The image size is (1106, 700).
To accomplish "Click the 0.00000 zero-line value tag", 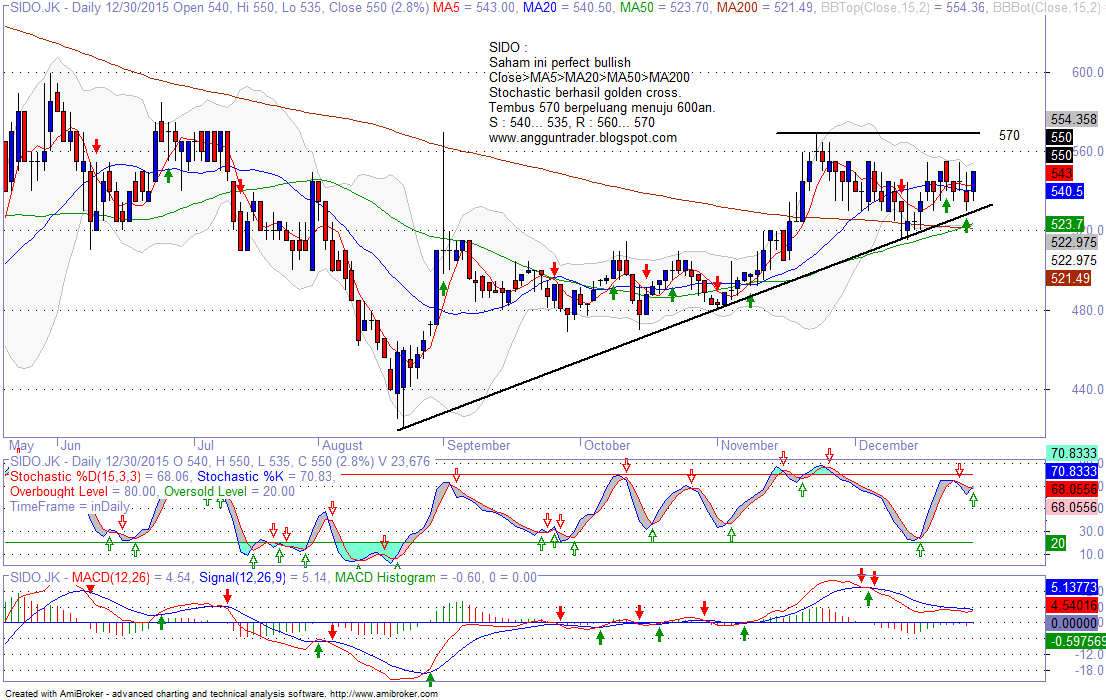I will pyautogui.click(x=1073, y=623).
